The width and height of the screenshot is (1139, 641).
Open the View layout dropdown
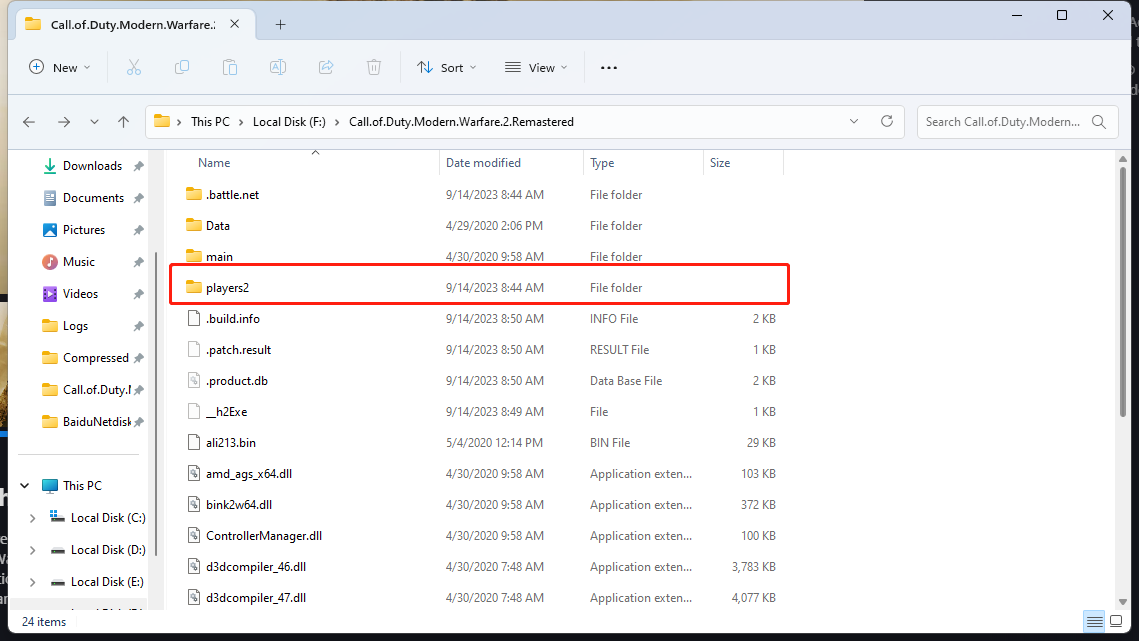tap(536, 68)
